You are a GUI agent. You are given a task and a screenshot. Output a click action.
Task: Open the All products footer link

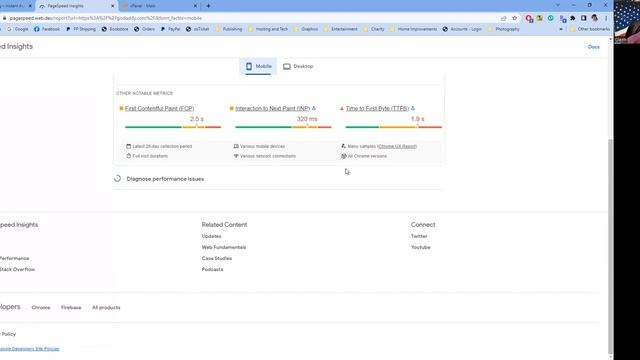106,307
